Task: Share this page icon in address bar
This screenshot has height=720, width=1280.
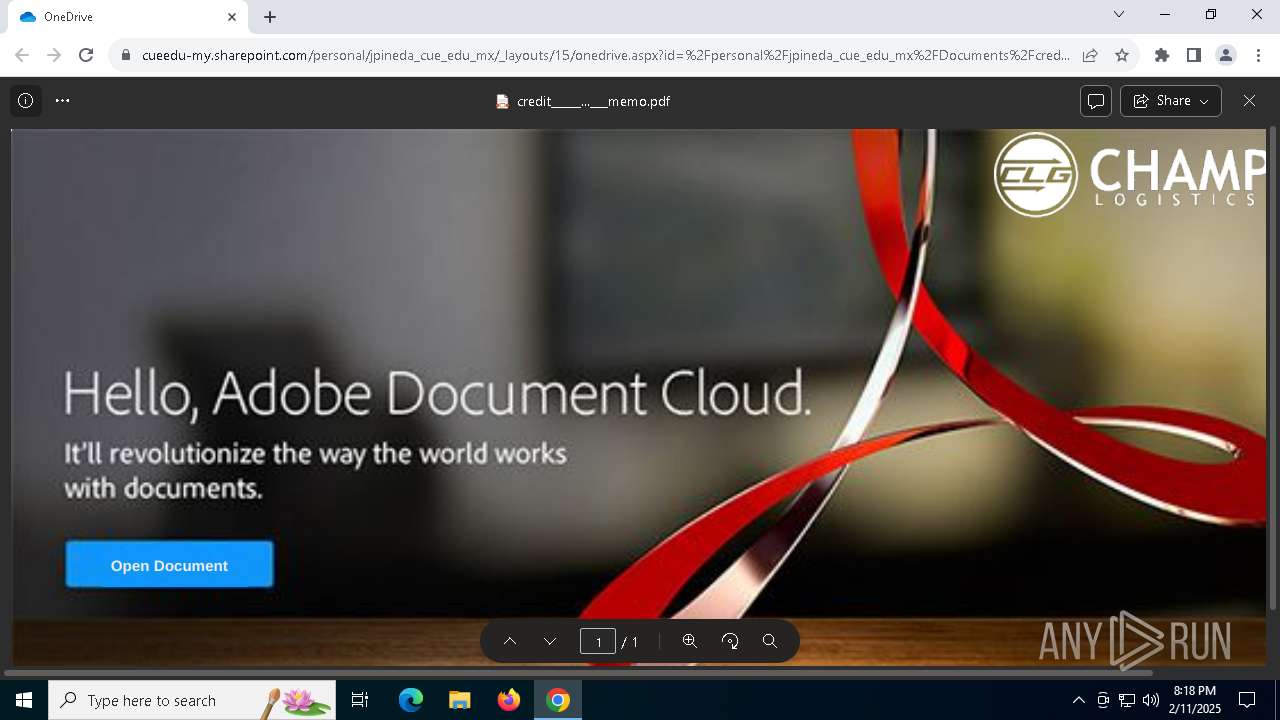Action: 1090,55
